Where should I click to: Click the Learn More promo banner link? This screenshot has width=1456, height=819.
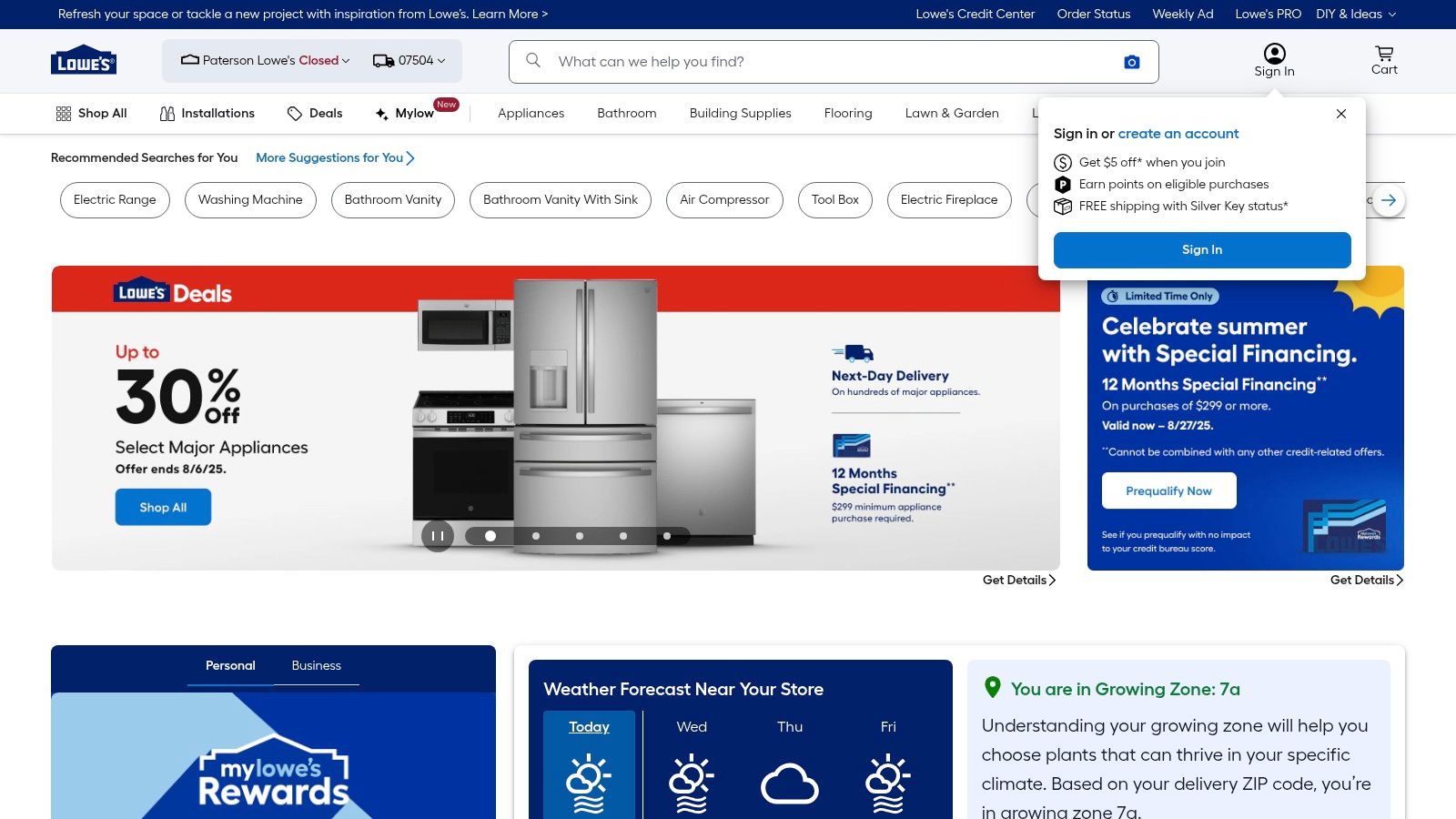pyautogui.click(x=510, y=14)
